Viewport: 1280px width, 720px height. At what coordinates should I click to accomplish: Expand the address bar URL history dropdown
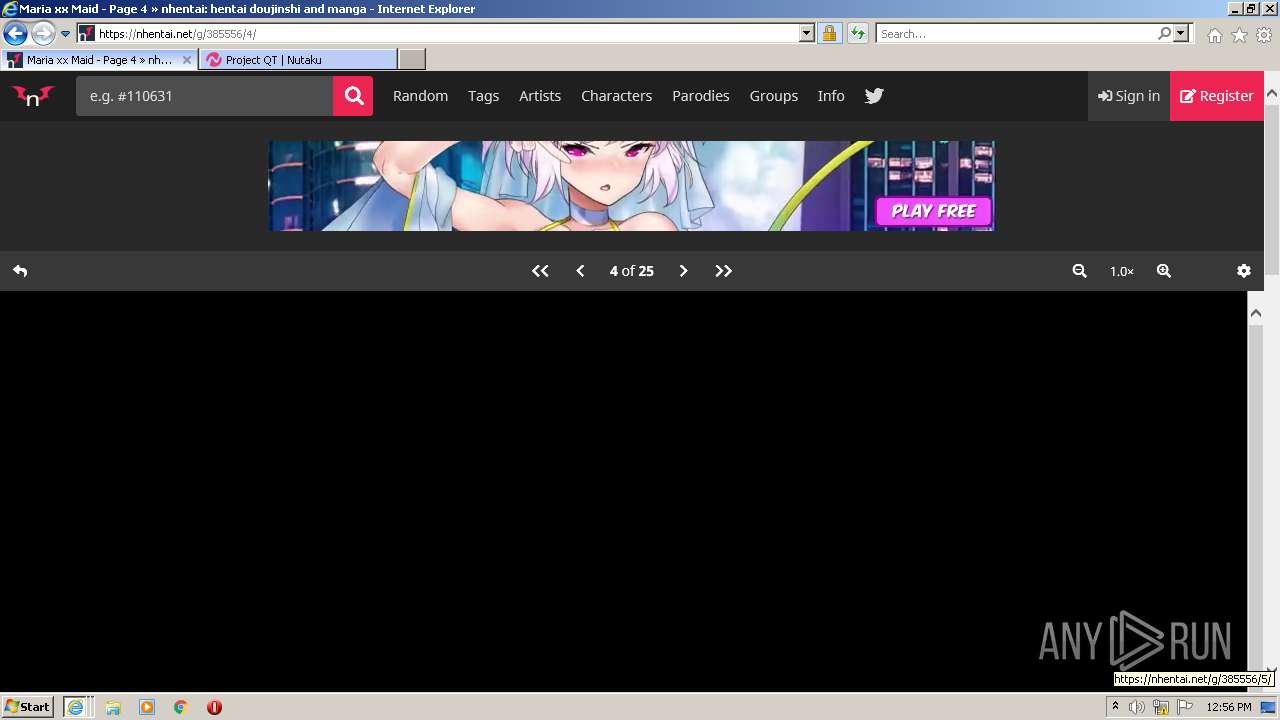tap(807, 33)
